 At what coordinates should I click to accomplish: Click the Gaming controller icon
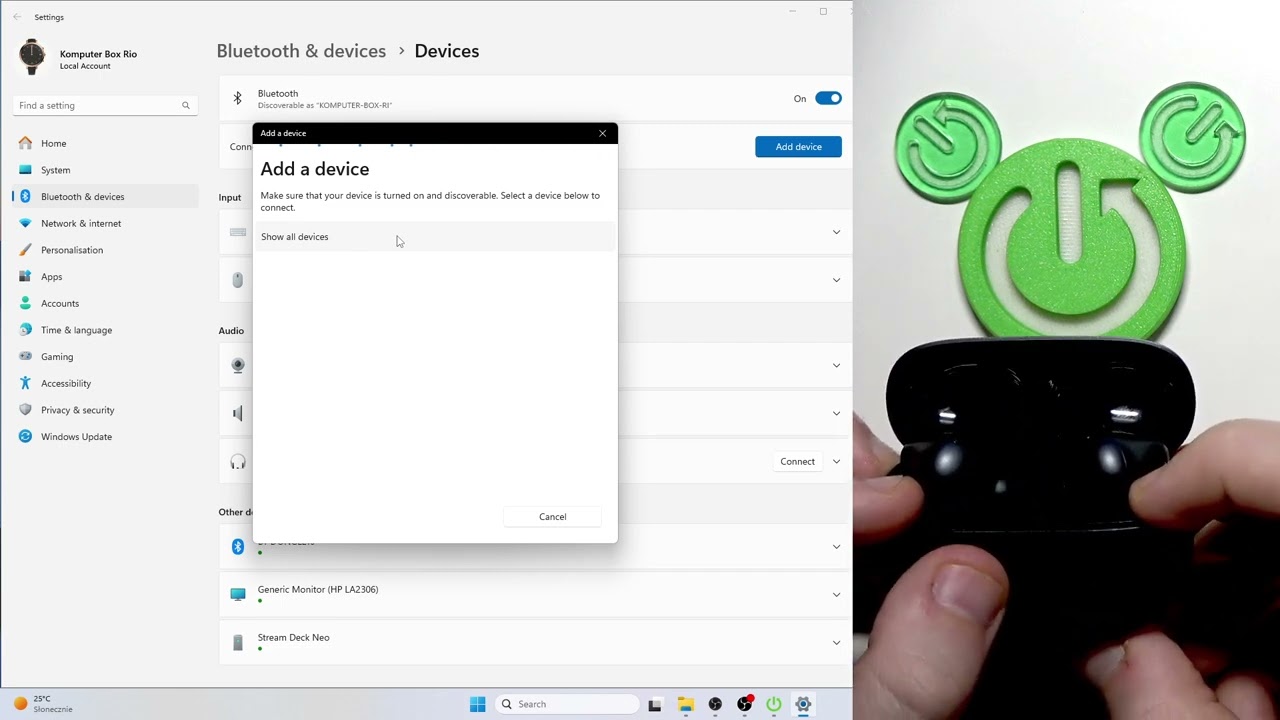(25, 357)
